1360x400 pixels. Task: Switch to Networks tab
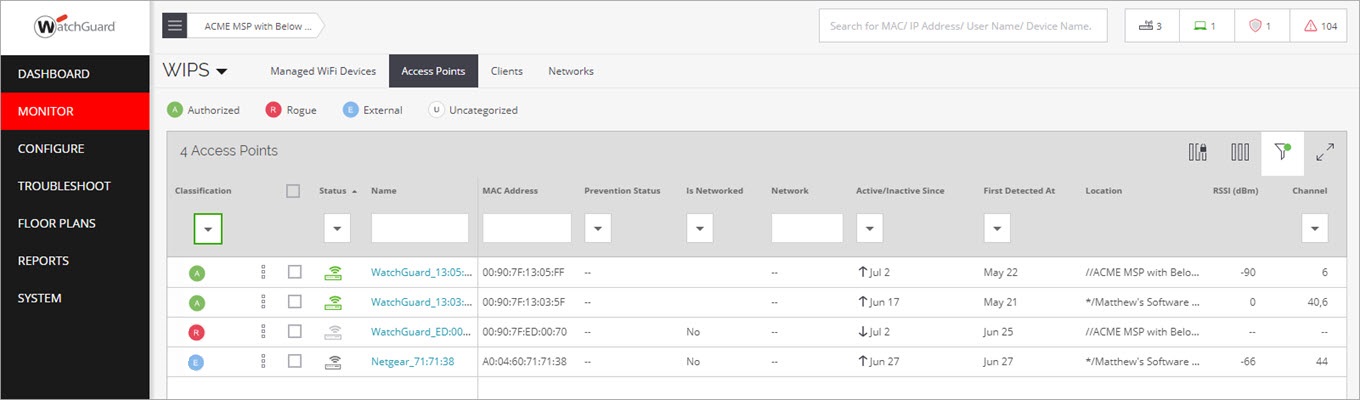tap(571, 71)
